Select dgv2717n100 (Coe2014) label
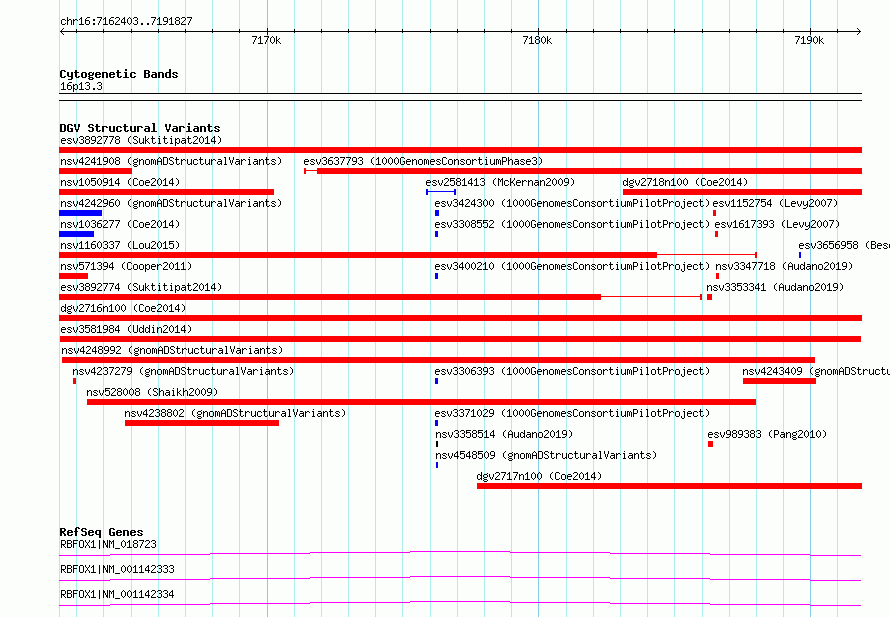Viewport: 890px width, 617px height. 539,476
